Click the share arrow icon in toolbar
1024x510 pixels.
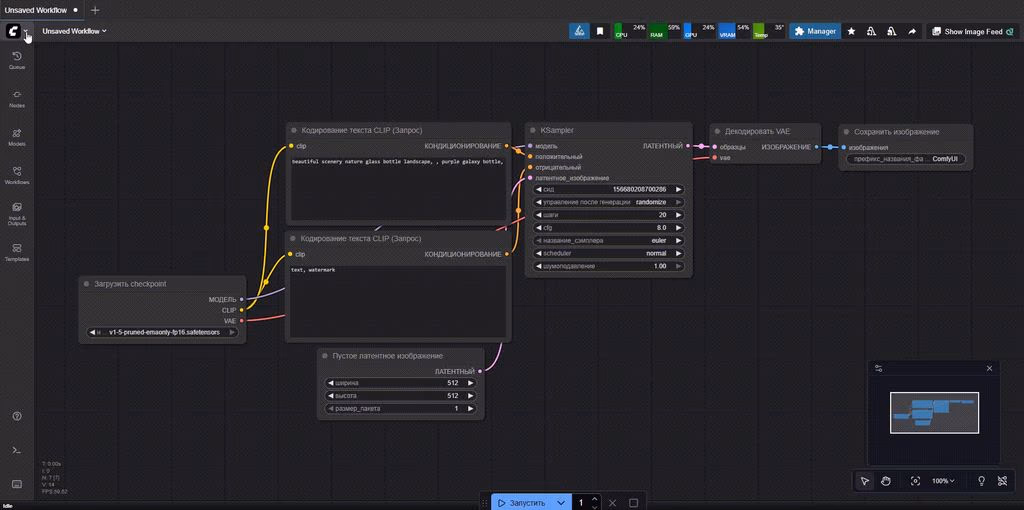click(912, 31)
